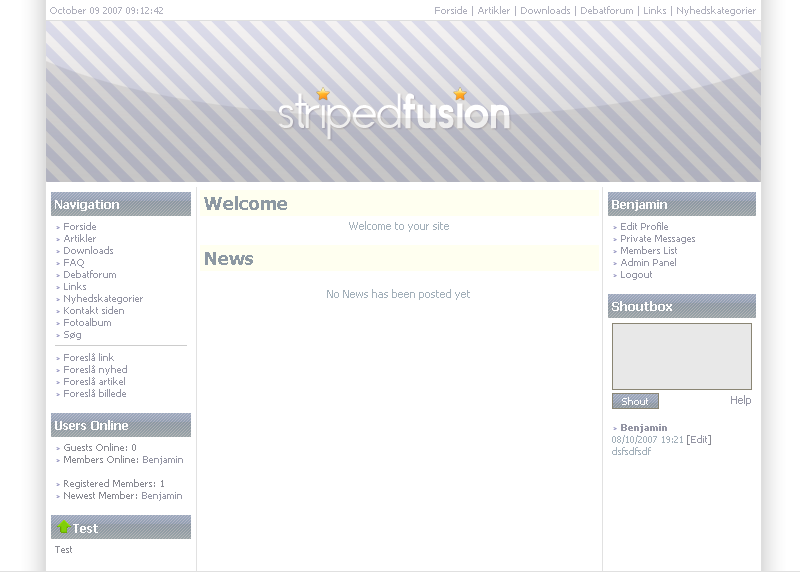The image size is (800, 572).
Task: Open Downloads in the top menu
Action: point(545,11)
